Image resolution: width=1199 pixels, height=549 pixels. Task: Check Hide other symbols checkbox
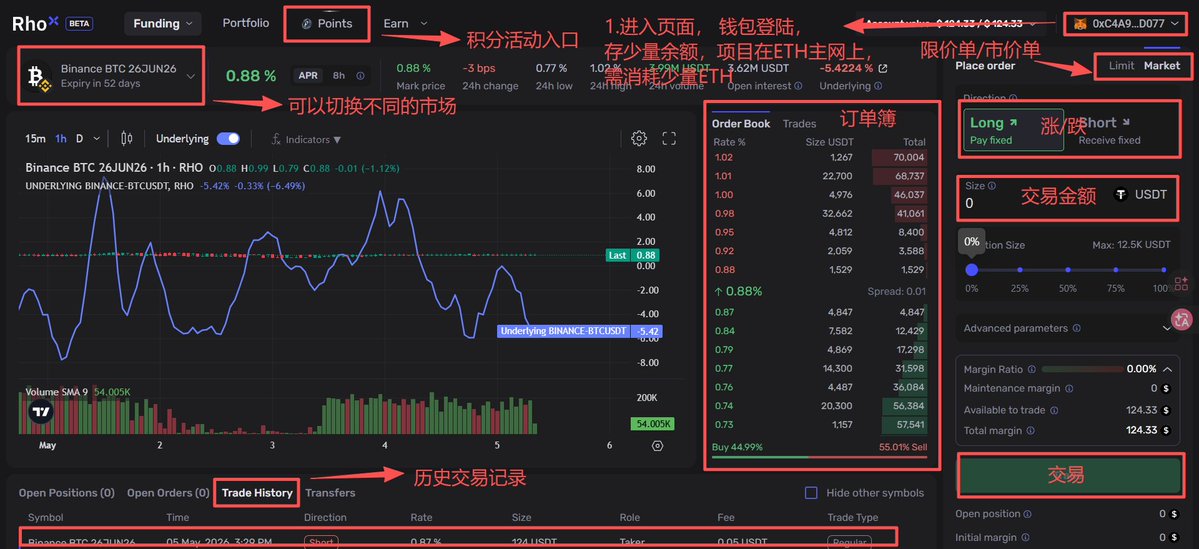pos(811,493)
